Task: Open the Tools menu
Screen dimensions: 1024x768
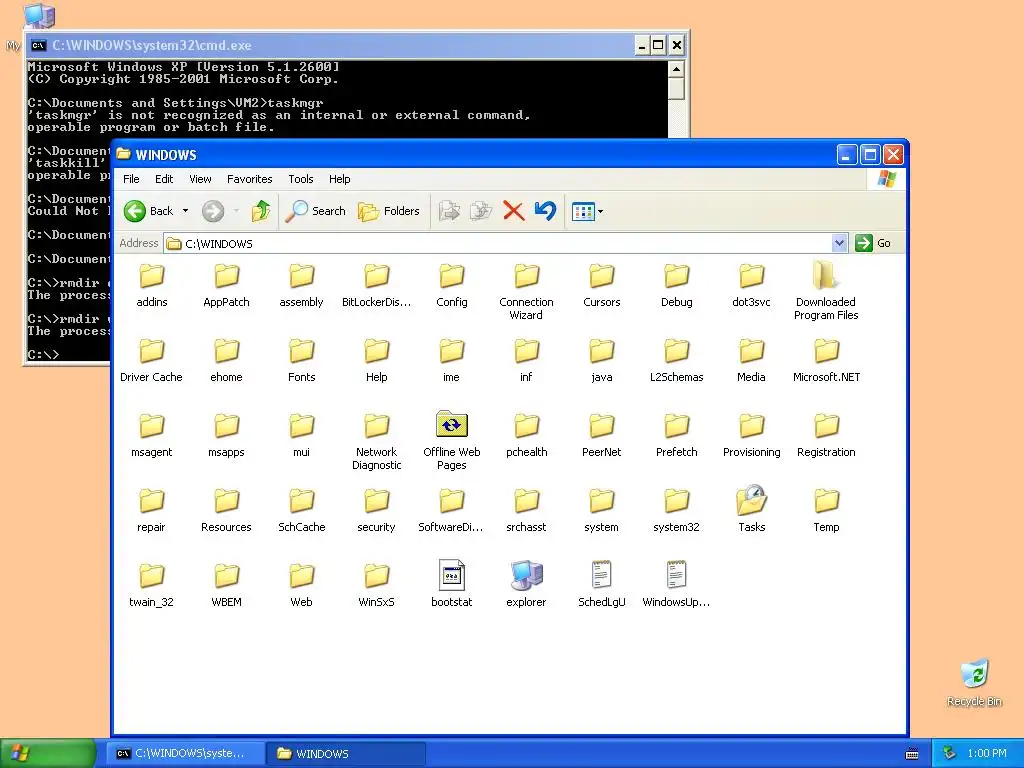Action: click(x=300, y=179)
